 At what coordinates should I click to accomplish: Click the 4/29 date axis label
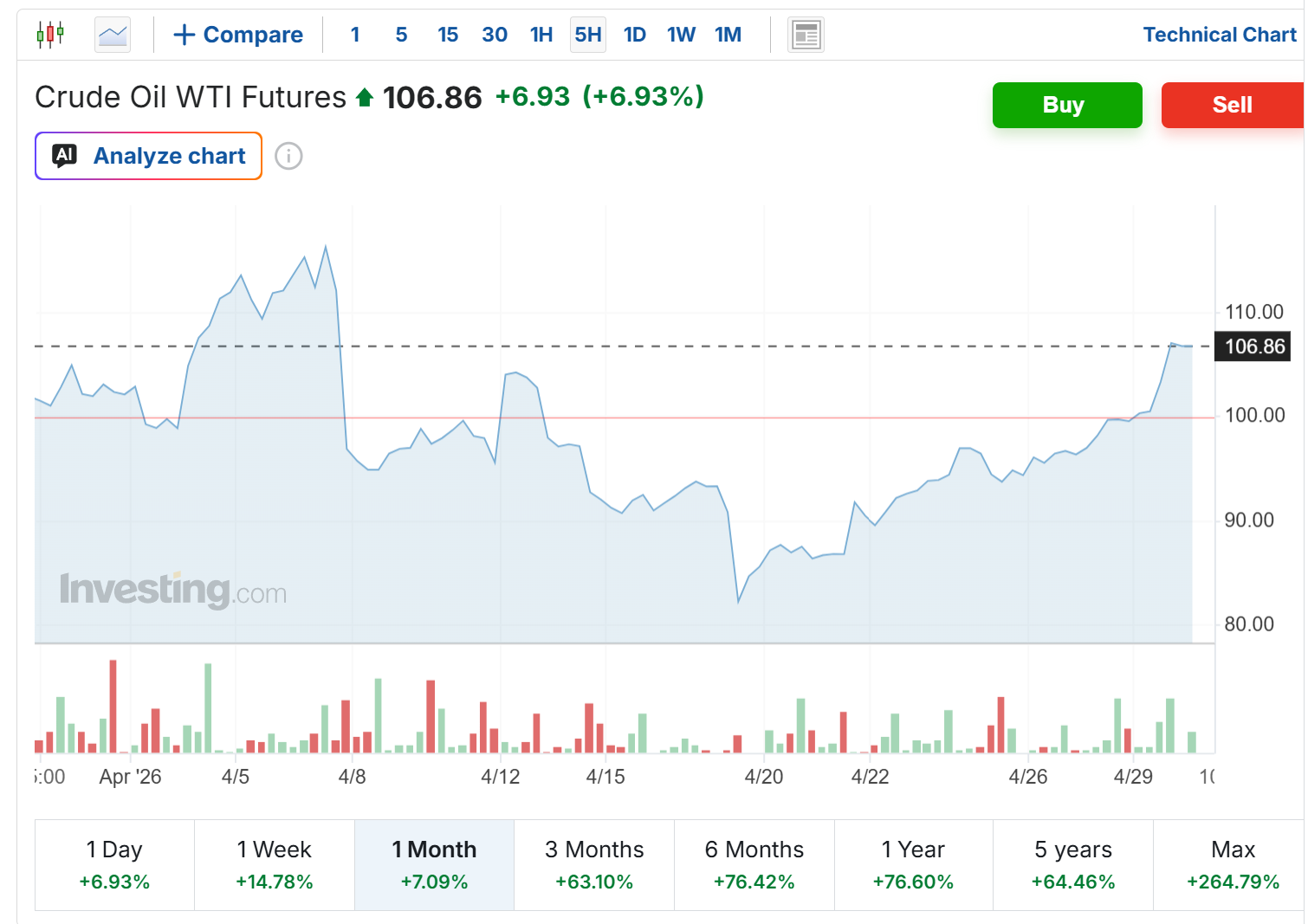(x=1133, y=777)
